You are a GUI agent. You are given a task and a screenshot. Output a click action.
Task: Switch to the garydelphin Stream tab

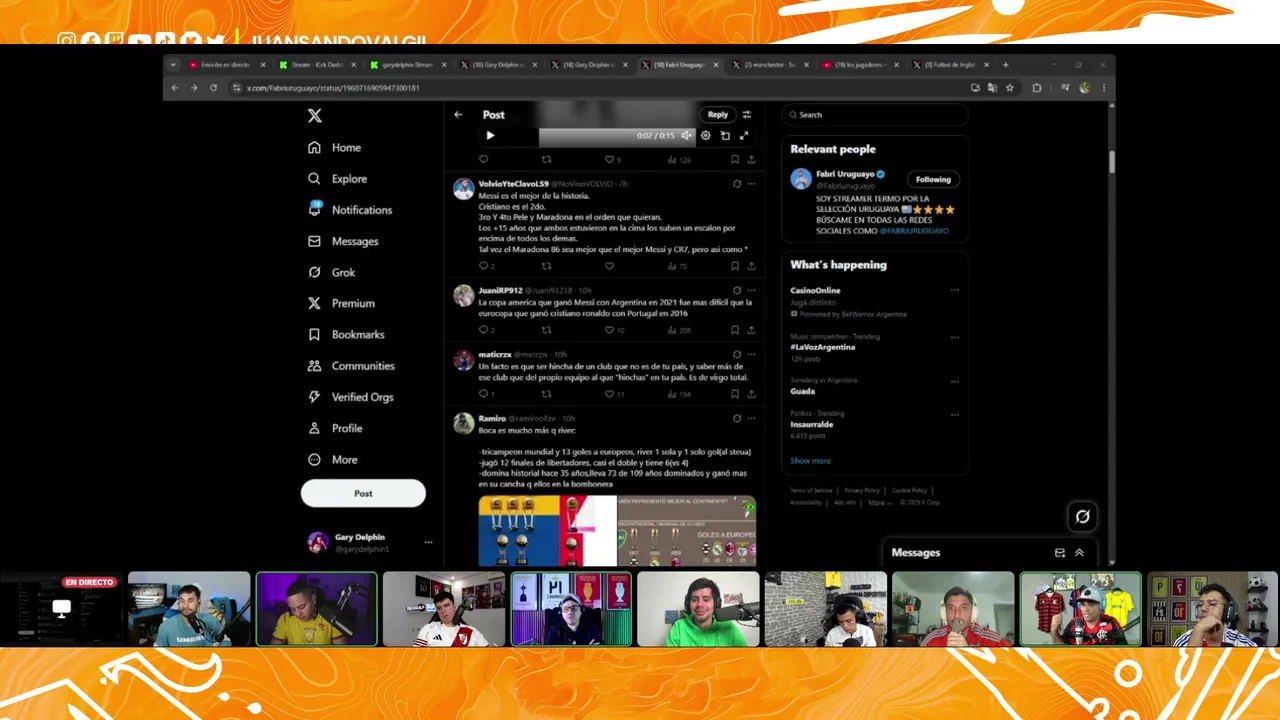407,65
